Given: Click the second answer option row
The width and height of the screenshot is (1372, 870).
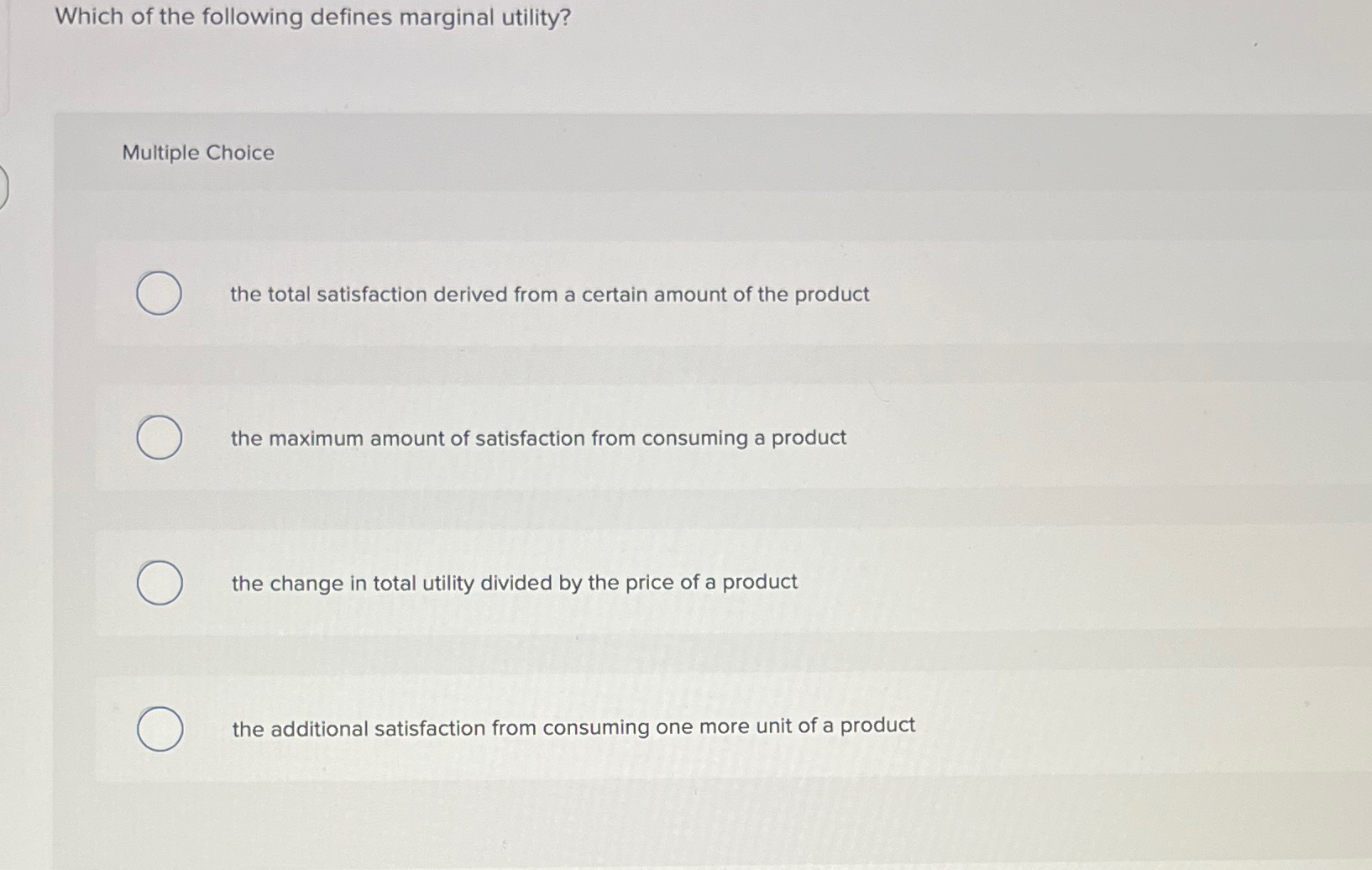Looking at the screenshot, I should (672, 438).
